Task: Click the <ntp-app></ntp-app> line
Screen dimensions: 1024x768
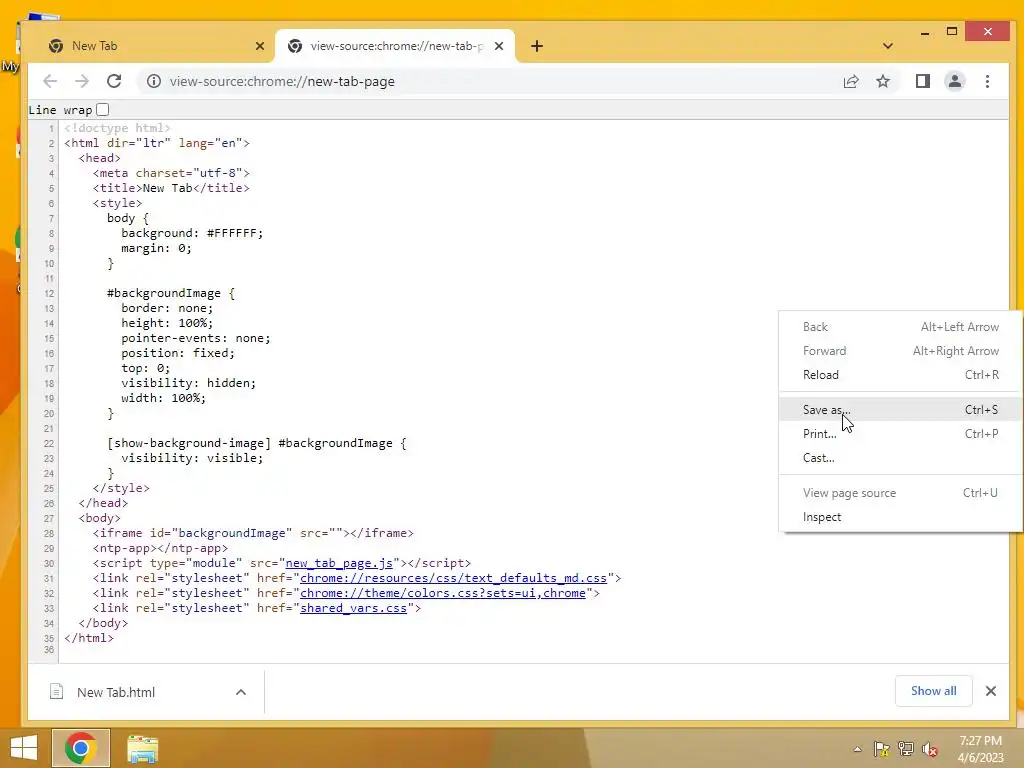Action: [160, 548]
